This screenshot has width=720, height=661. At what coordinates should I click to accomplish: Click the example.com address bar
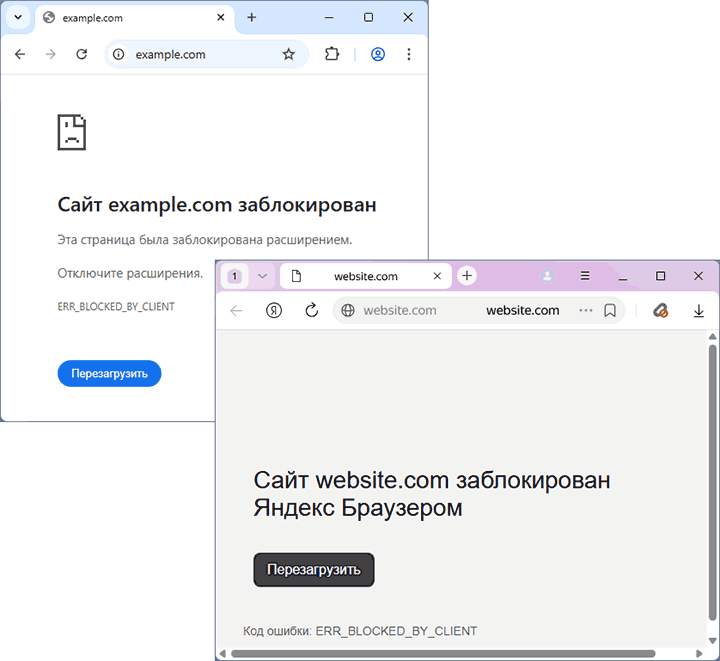coord(206,54)
